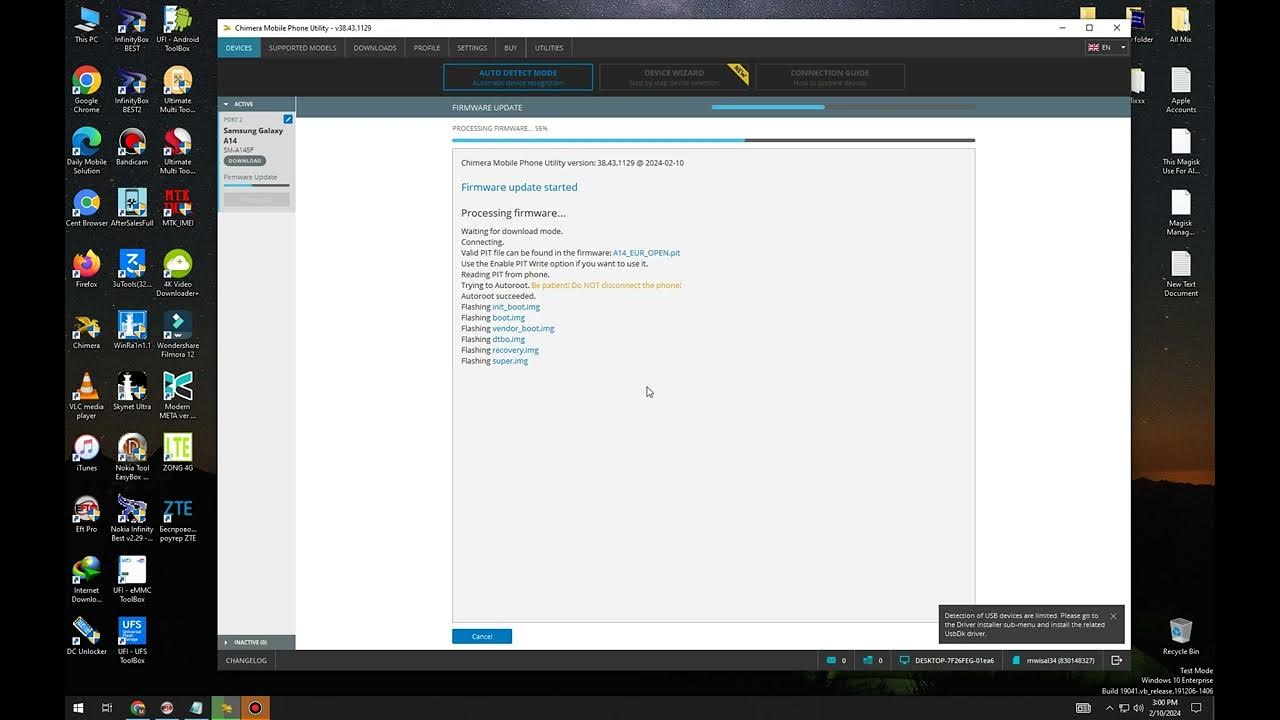The width and height of the screenshot is (1280, 720).
Task: Open the PROFILE tab
Action: [427, 48]
